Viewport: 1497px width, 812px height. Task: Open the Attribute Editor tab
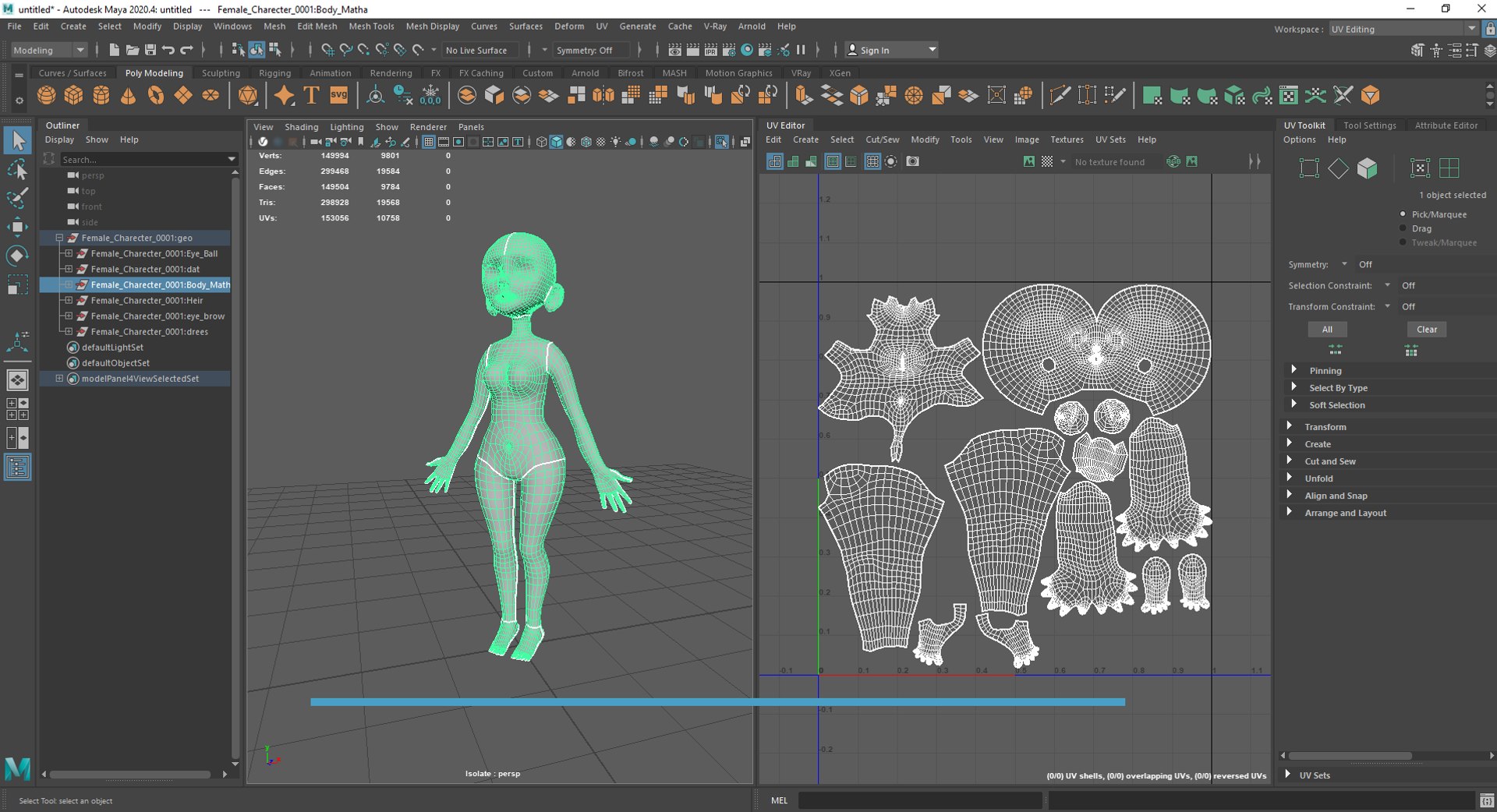1446,125
